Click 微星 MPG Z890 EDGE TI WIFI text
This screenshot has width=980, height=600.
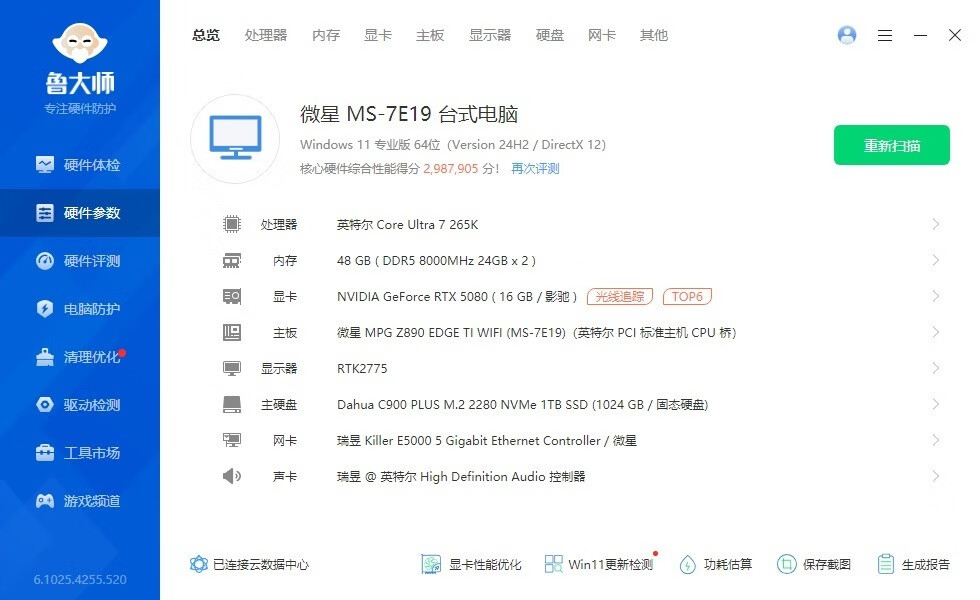click(537, 332)
